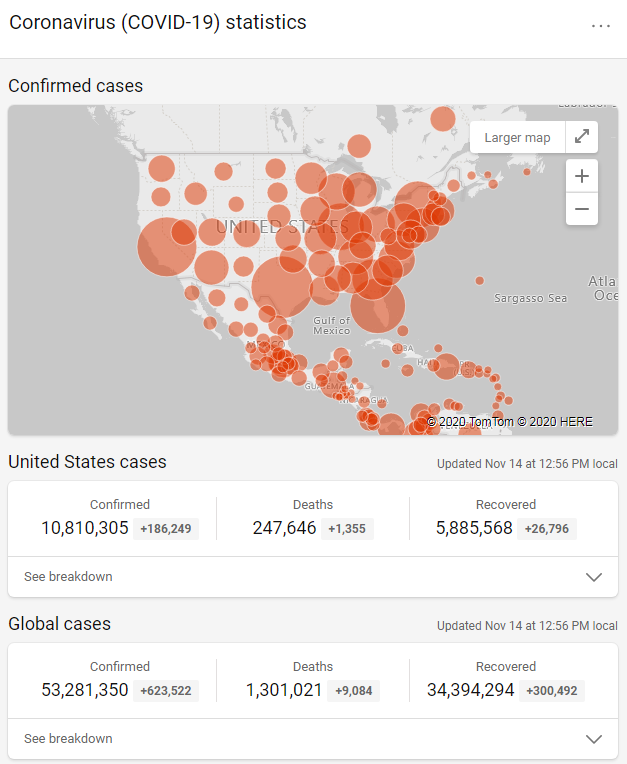Click the global confirmed figure 53,281,350

[85, 690]
